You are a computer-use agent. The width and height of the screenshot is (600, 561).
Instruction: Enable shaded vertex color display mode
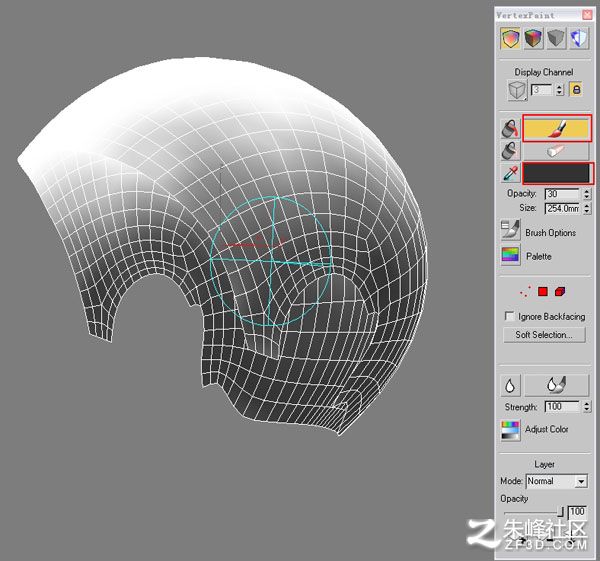click(533, 39)
